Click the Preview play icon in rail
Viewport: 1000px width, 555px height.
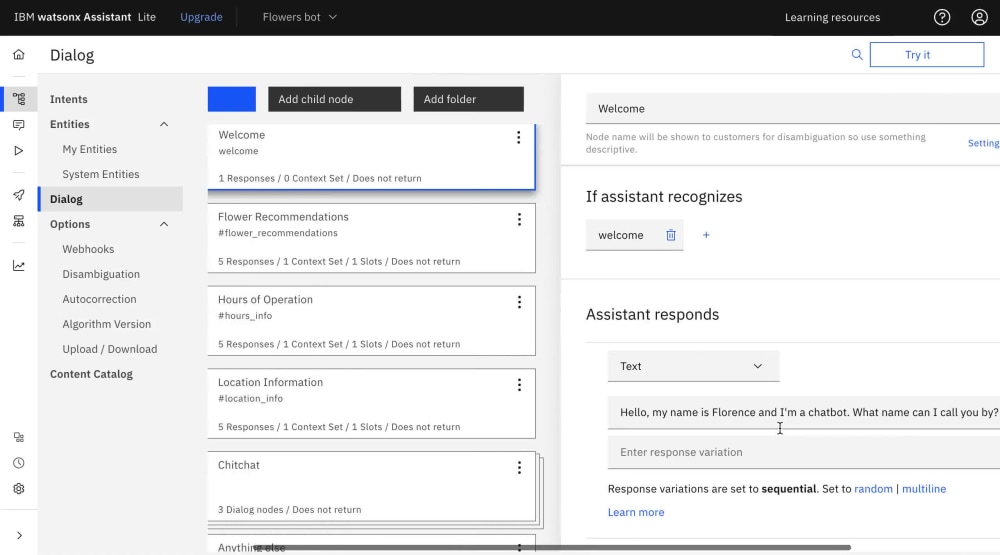[x=18, y=151]
